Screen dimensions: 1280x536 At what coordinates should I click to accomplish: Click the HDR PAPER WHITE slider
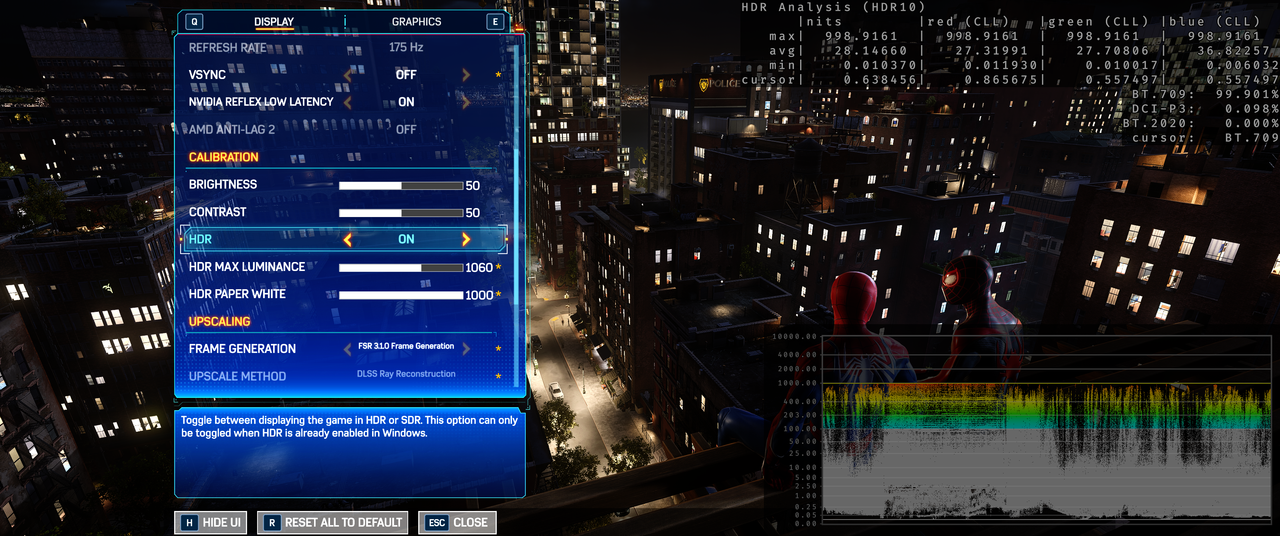click(x=401, y=295)
